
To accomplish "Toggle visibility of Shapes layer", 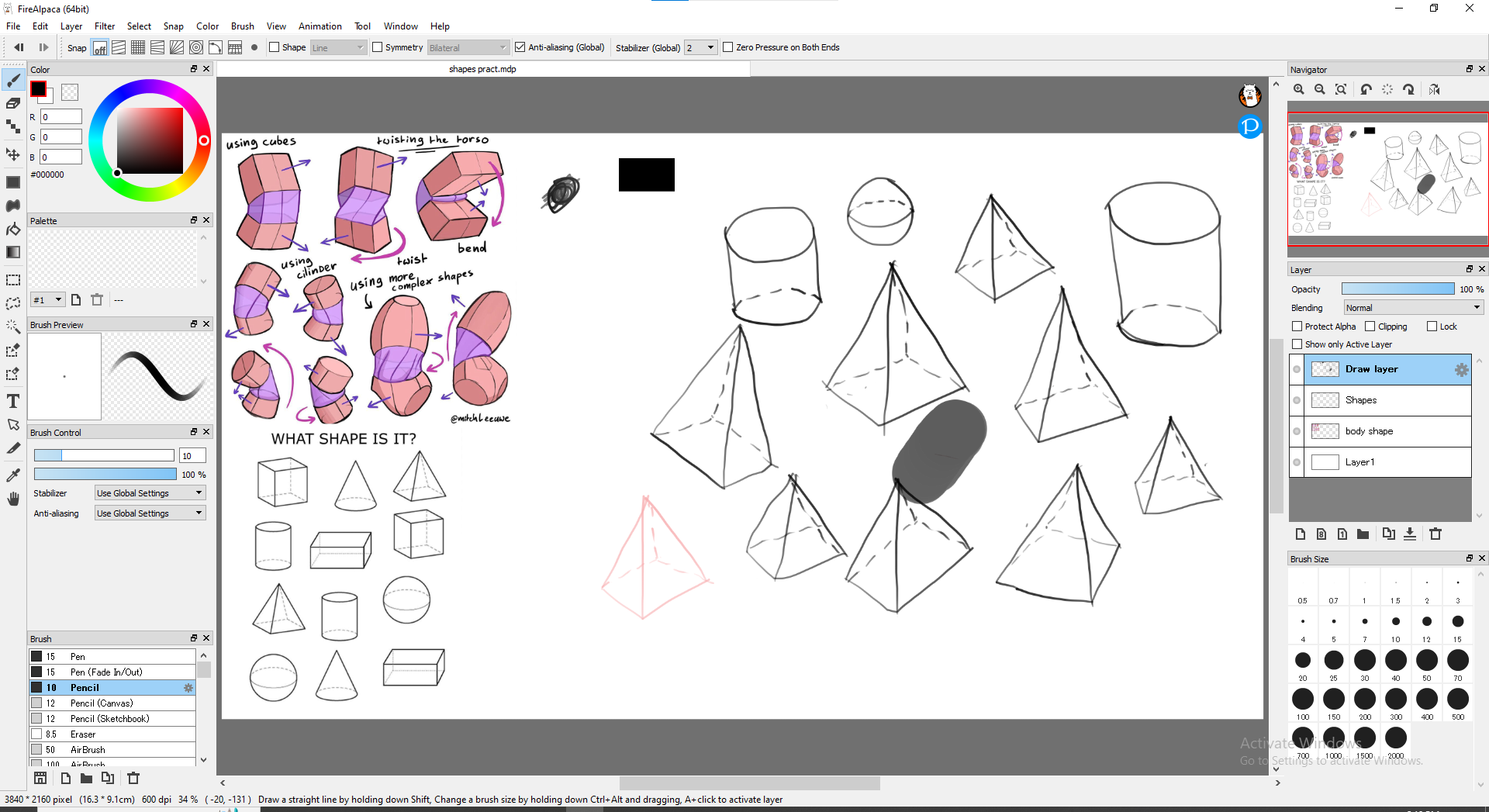I will pyautogui.click(x=1297, y=400).
